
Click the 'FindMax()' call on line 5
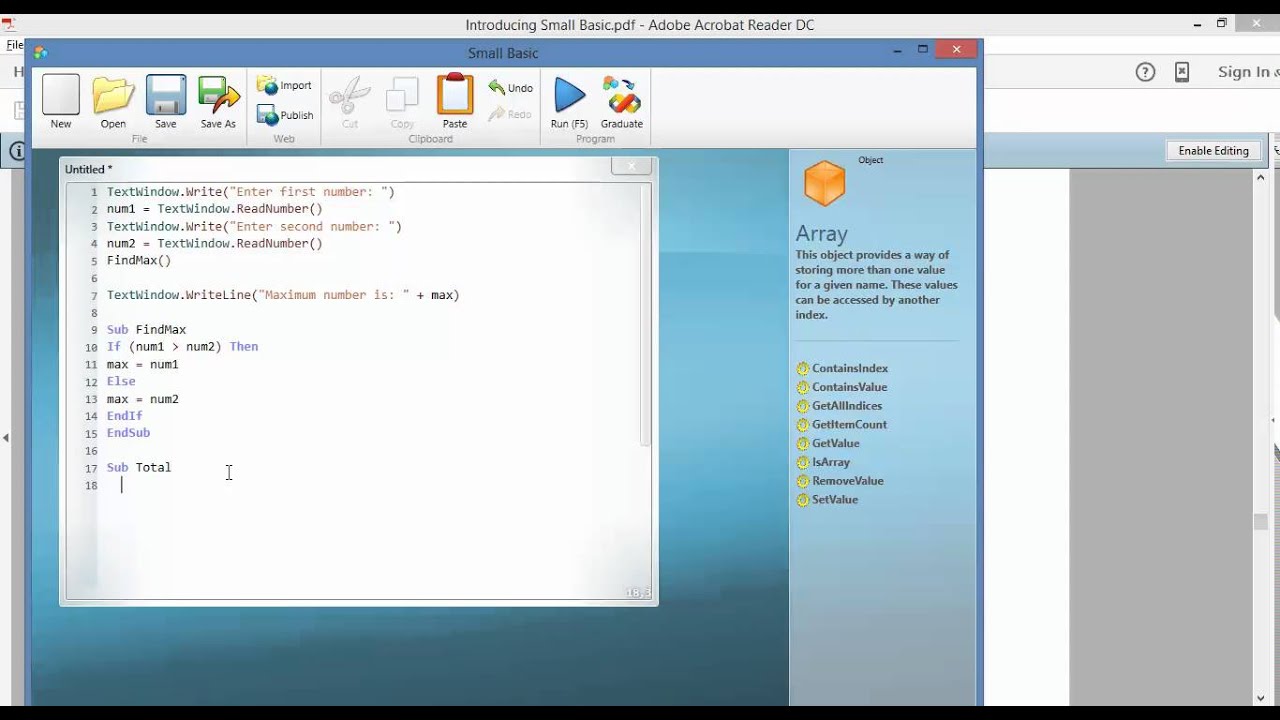[139, 261]
